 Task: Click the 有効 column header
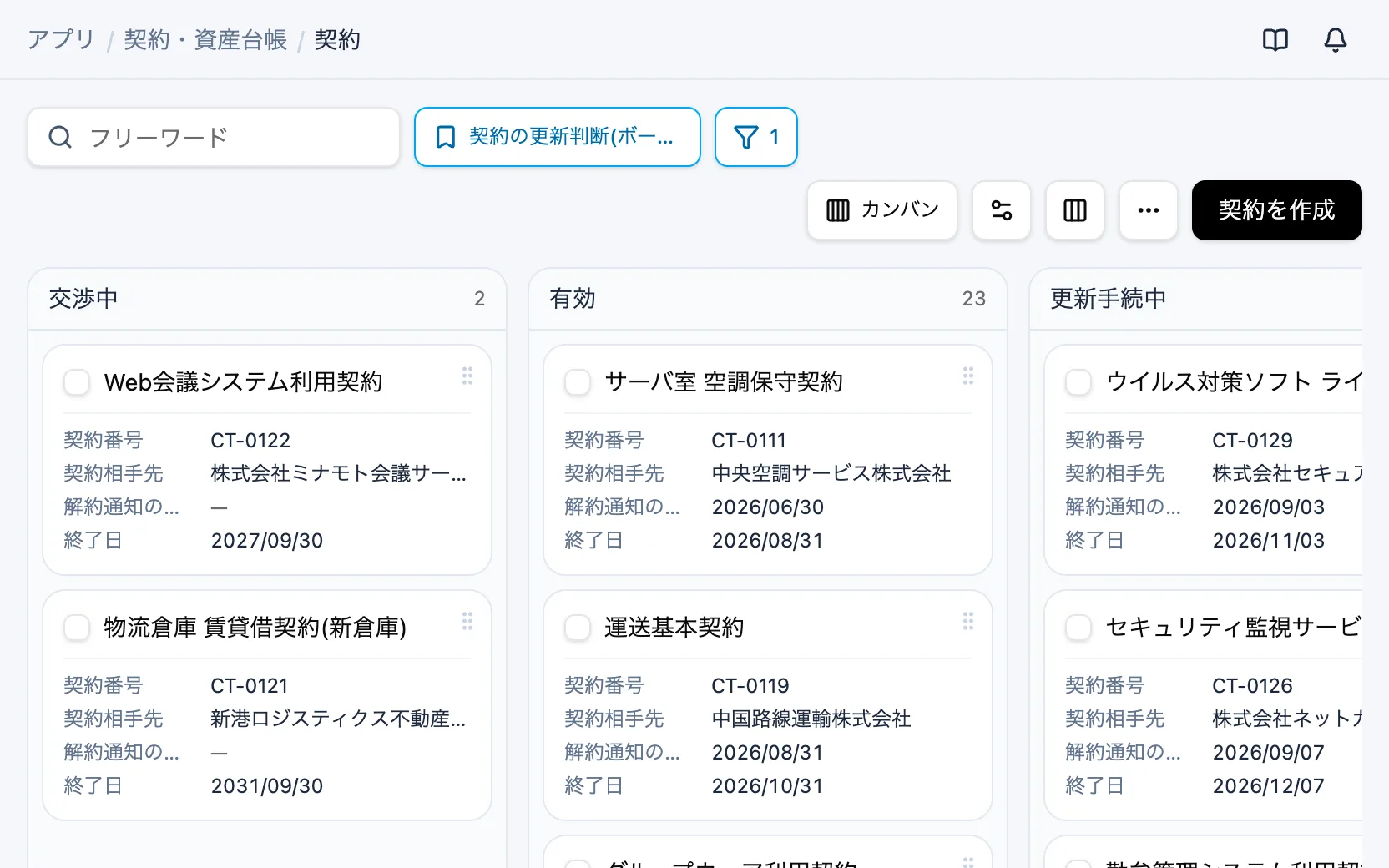[768, 299]
